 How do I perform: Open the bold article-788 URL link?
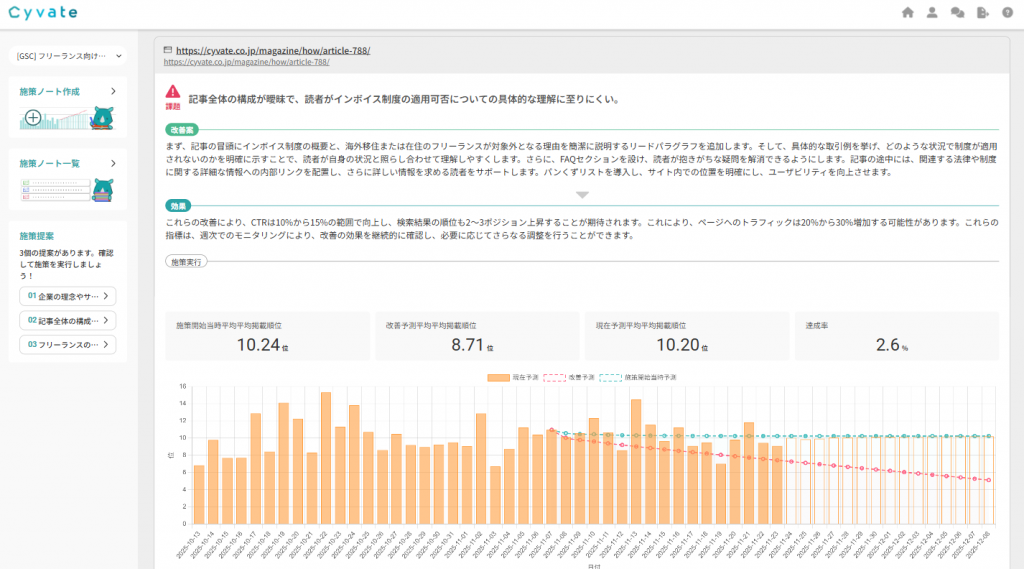click(273, 49)
